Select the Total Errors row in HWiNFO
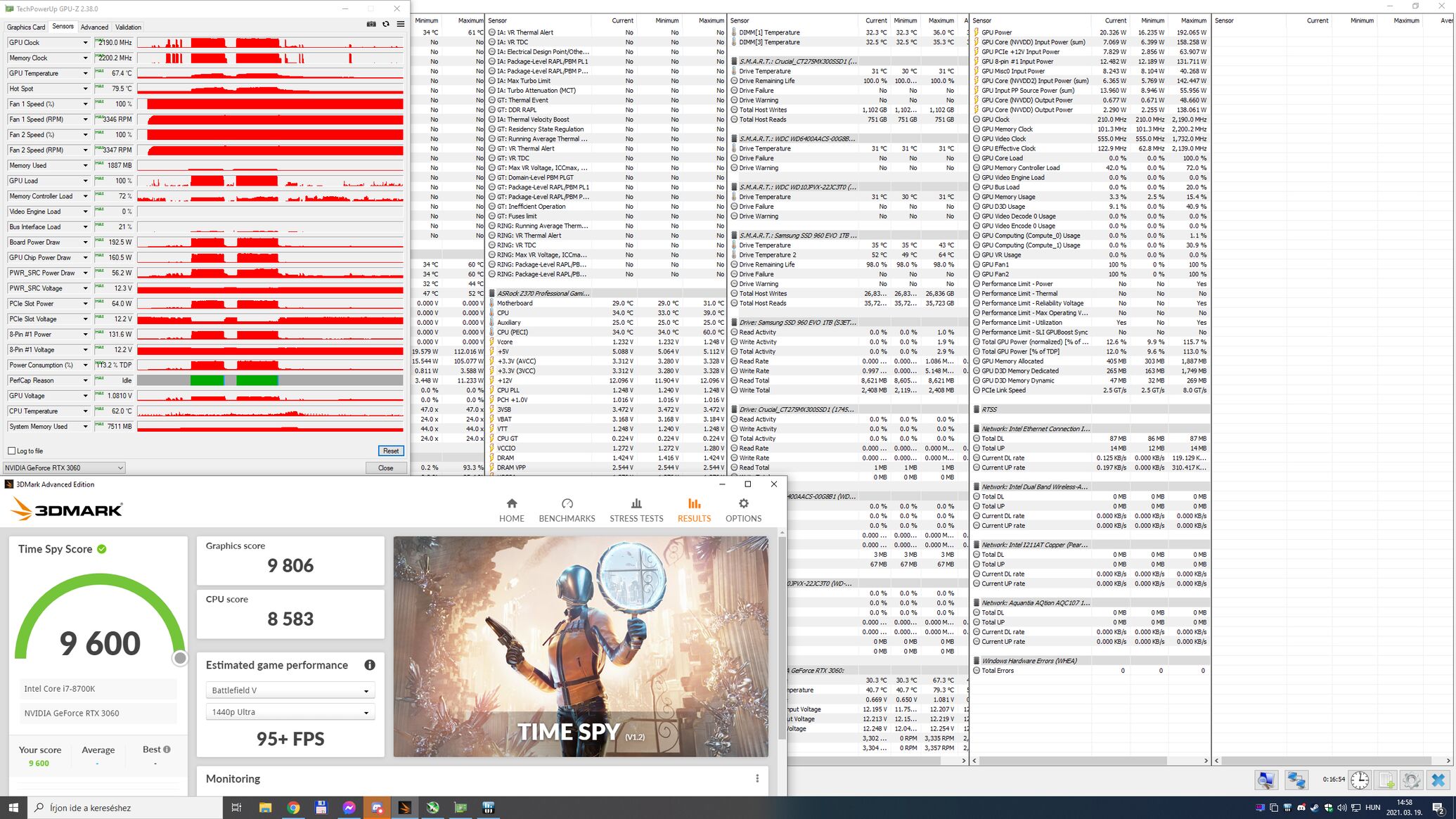Screen dimensions: 1456x819 point(1090,671)
